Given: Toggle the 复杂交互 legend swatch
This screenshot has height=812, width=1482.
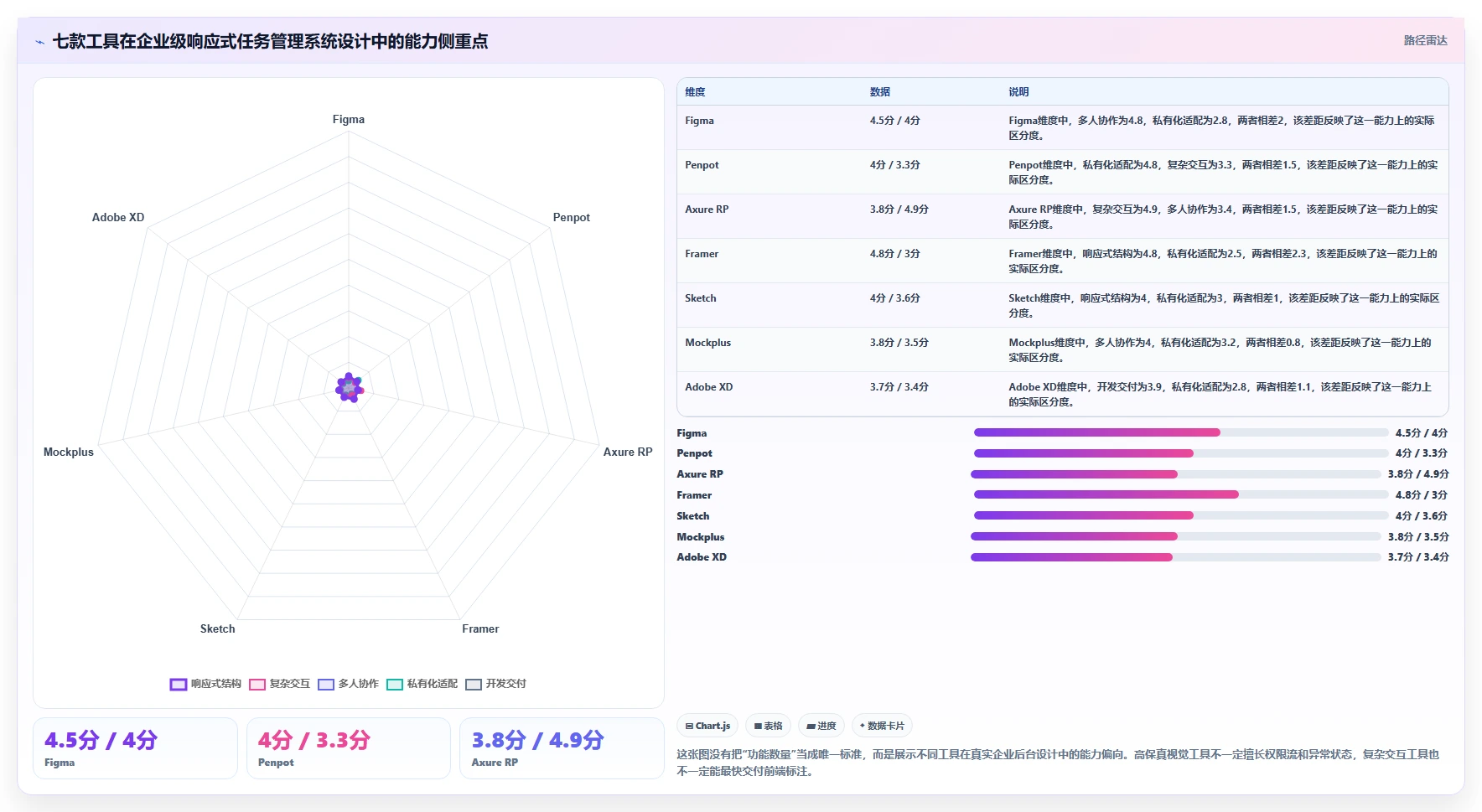Looking at the screenshot, I should click(x=257, y=684).
